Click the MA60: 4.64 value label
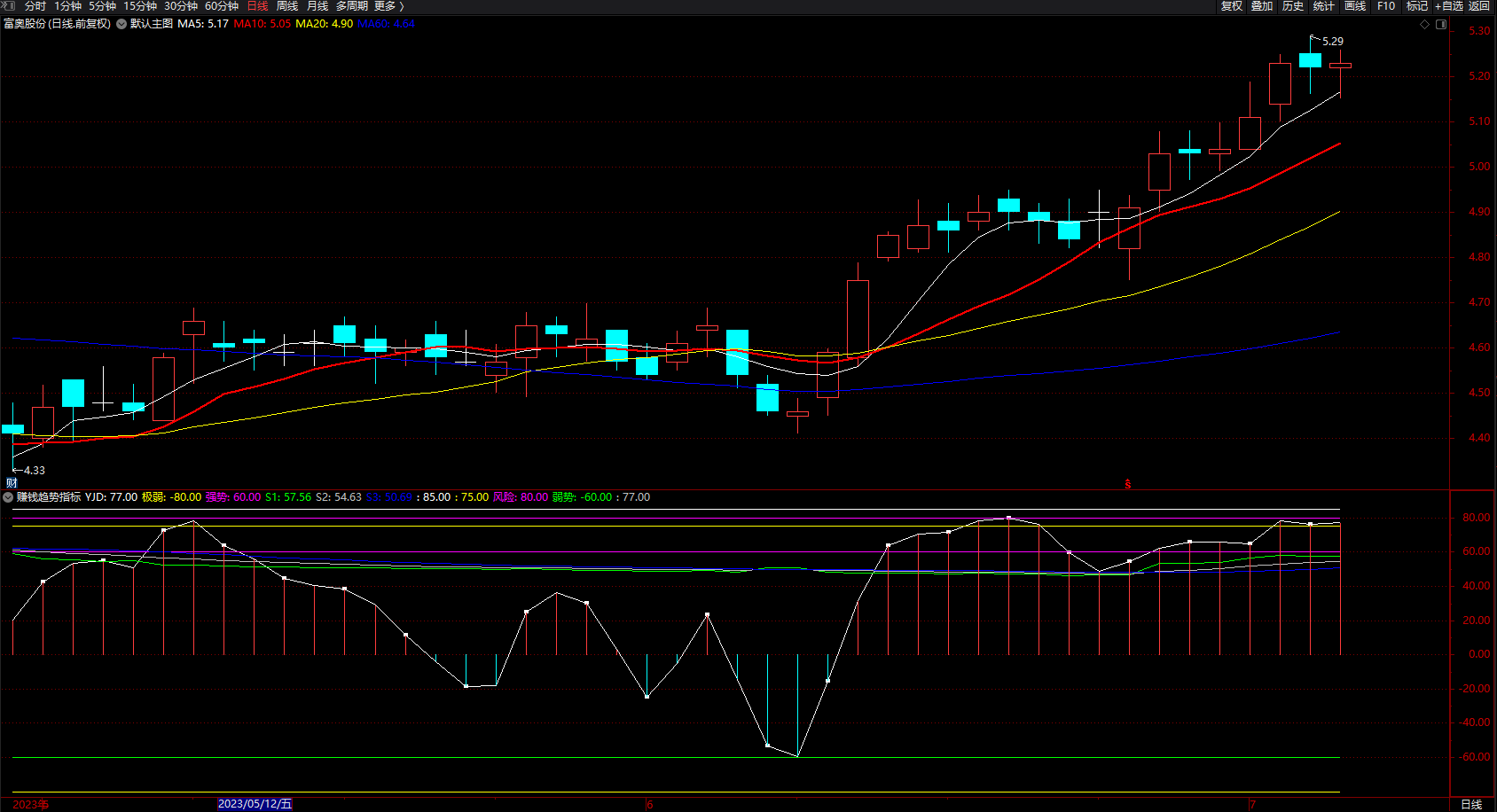This screenshot has height=812, width=1497. pyautogui.click(x=386, y=24)
